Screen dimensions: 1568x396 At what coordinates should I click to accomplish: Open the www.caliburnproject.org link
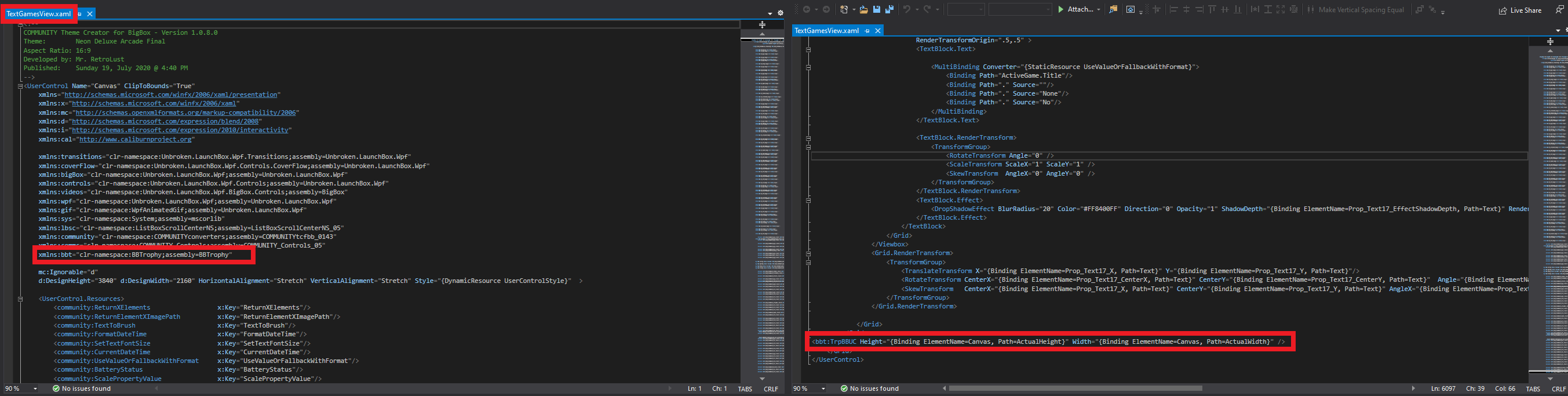(x=136, y=139)
